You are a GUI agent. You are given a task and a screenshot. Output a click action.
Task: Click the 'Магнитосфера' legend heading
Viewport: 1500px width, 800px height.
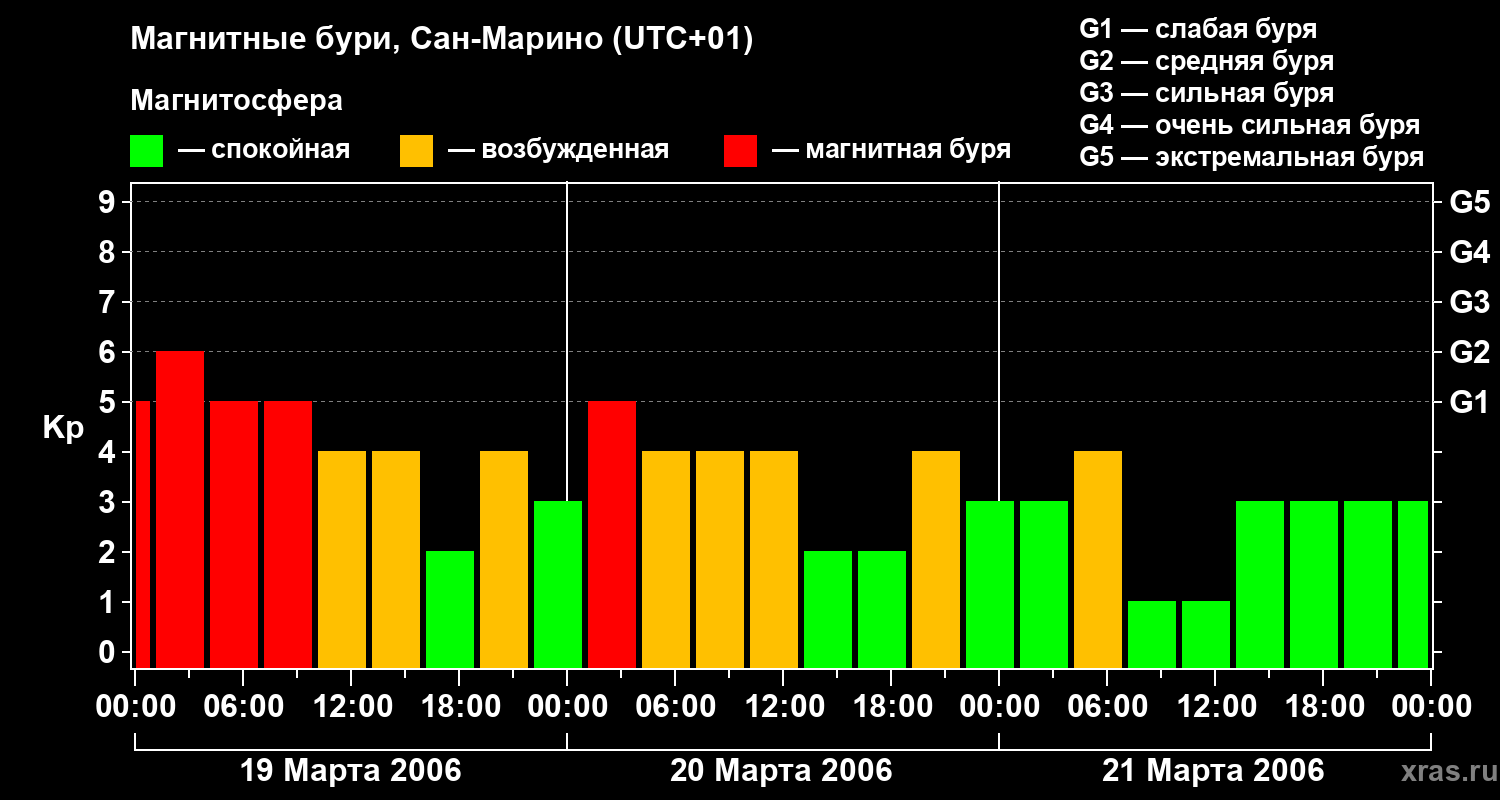pos(236,101)
